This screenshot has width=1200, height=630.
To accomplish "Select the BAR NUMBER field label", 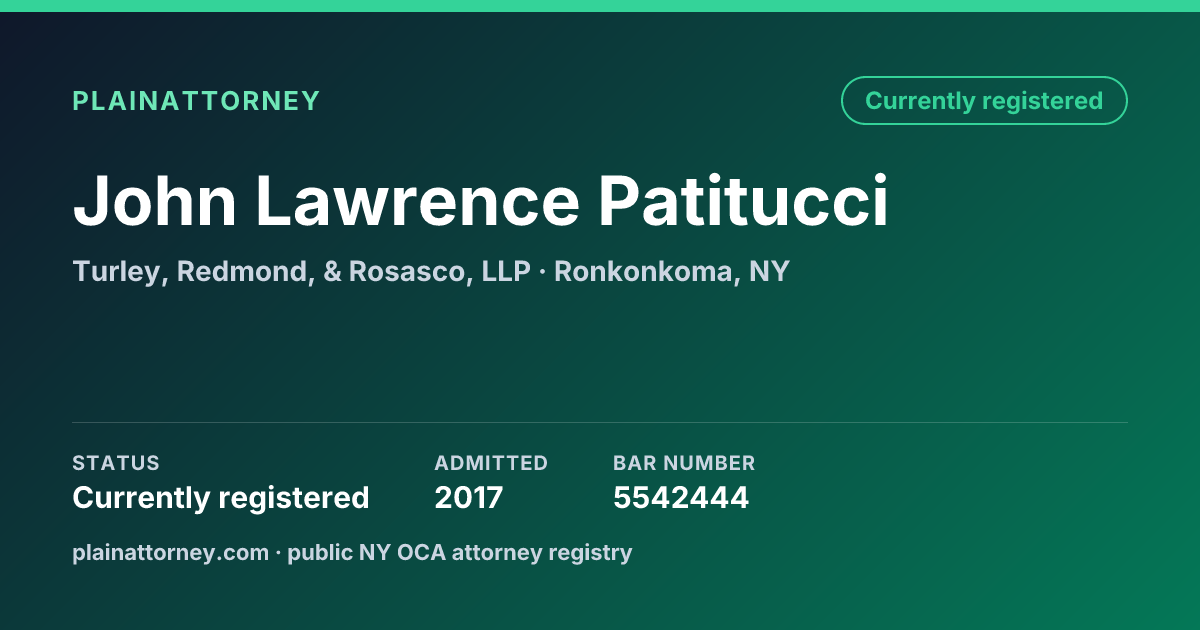I will (x=684, y=463).
